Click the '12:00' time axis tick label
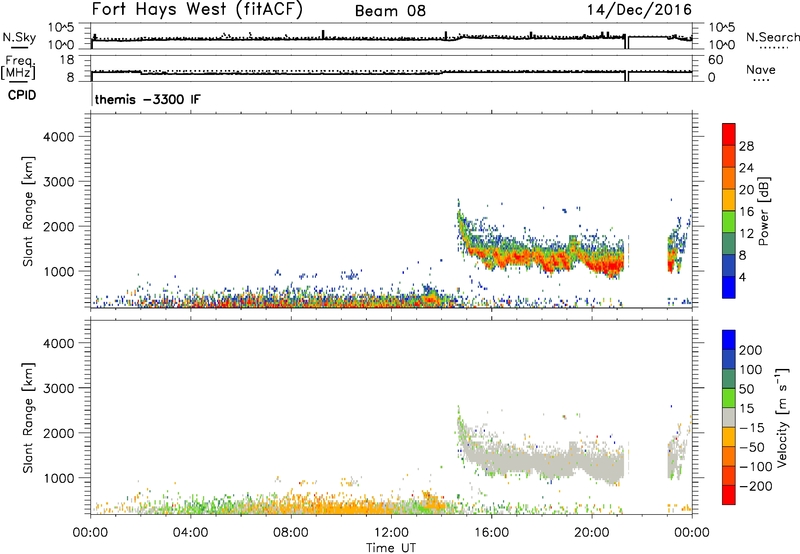Viewport: 800px width, 554px height. click(391, 533)
